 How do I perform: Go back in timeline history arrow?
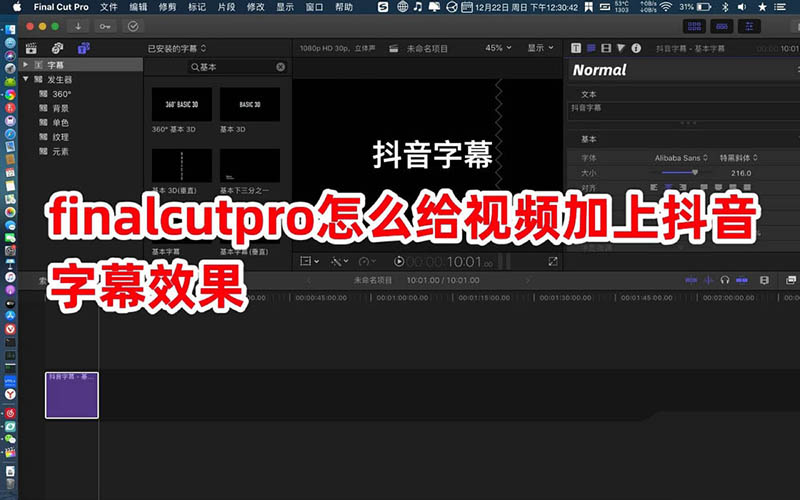coord(308,280)
